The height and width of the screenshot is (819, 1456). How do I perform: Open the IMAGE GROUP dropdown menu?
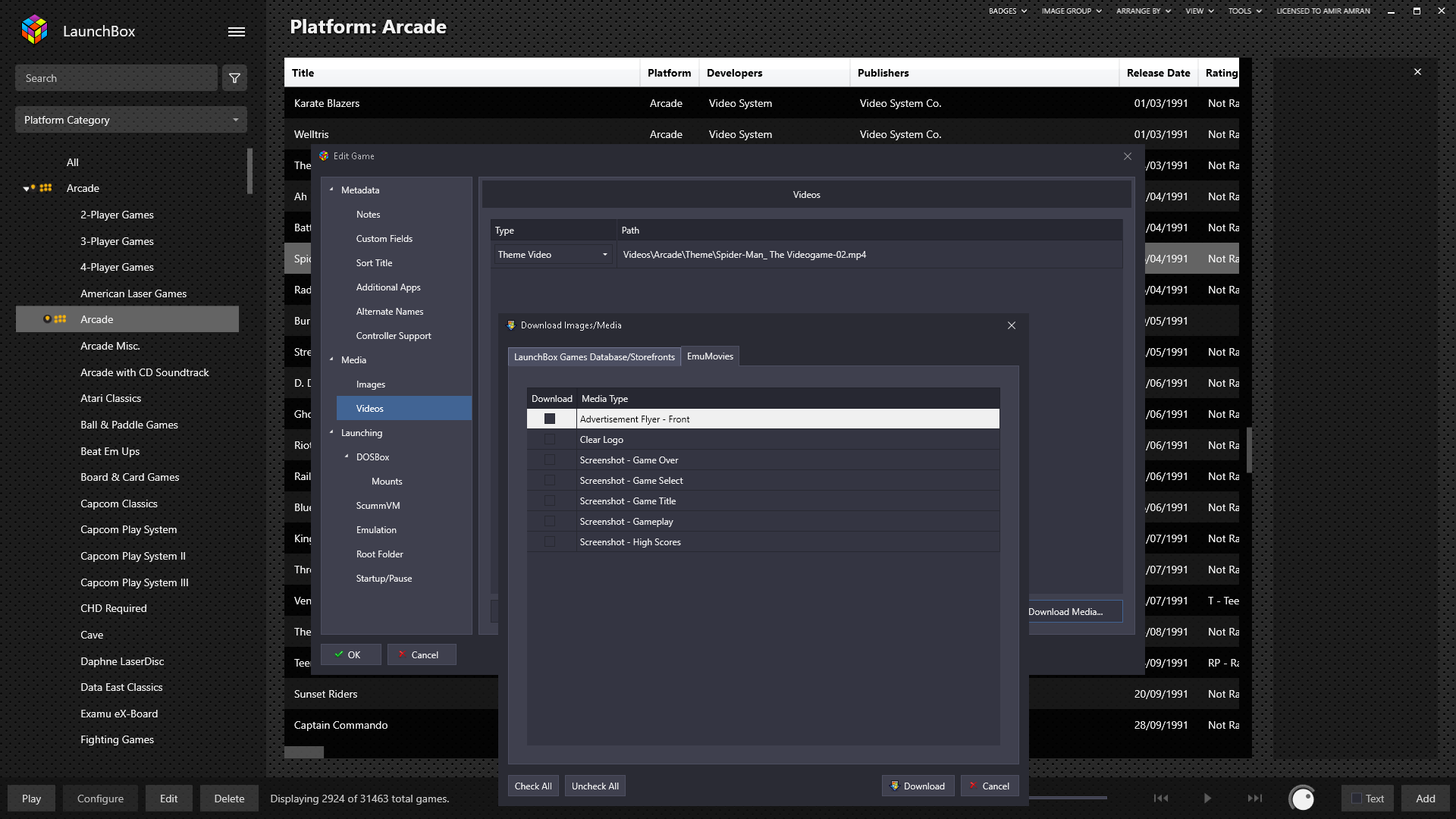coord(1072,11)
